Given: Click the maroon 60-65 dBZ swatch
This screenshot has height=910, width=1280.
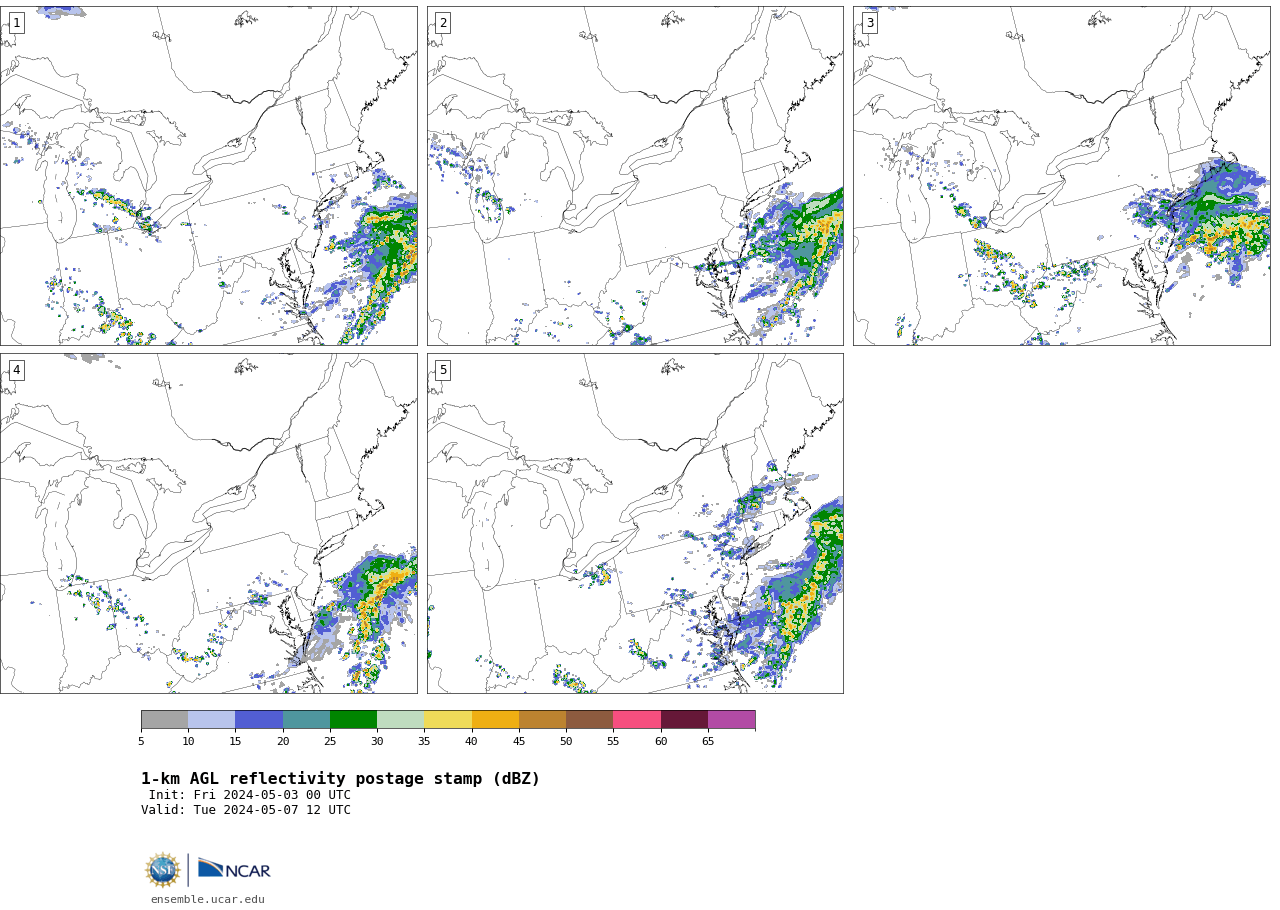Looking at the screenshot, I should tap(684, 720).
